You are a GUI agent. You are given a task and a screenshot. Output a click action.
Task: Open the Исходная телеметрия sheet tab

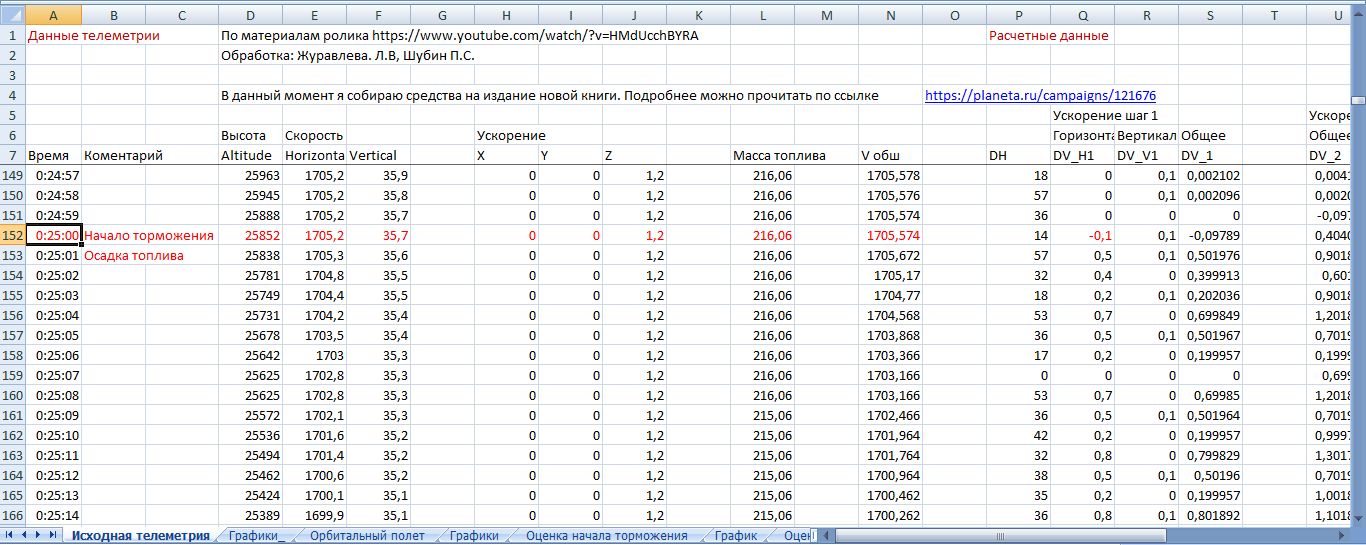click(140, 536)
